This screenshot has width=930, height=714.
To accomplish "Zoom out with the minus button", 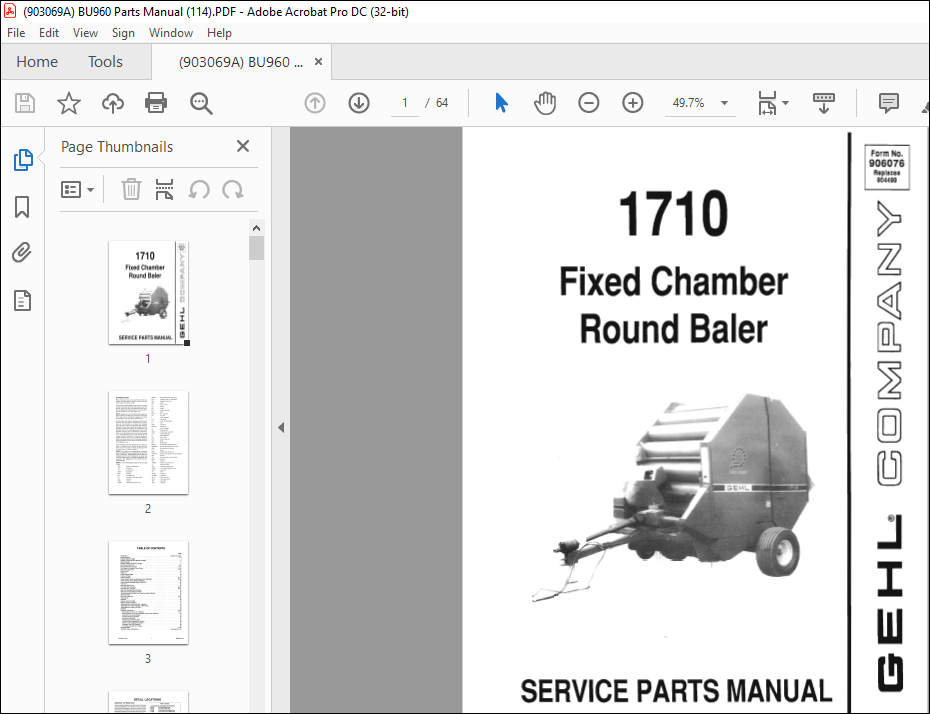I will click(x=588, y=103).
